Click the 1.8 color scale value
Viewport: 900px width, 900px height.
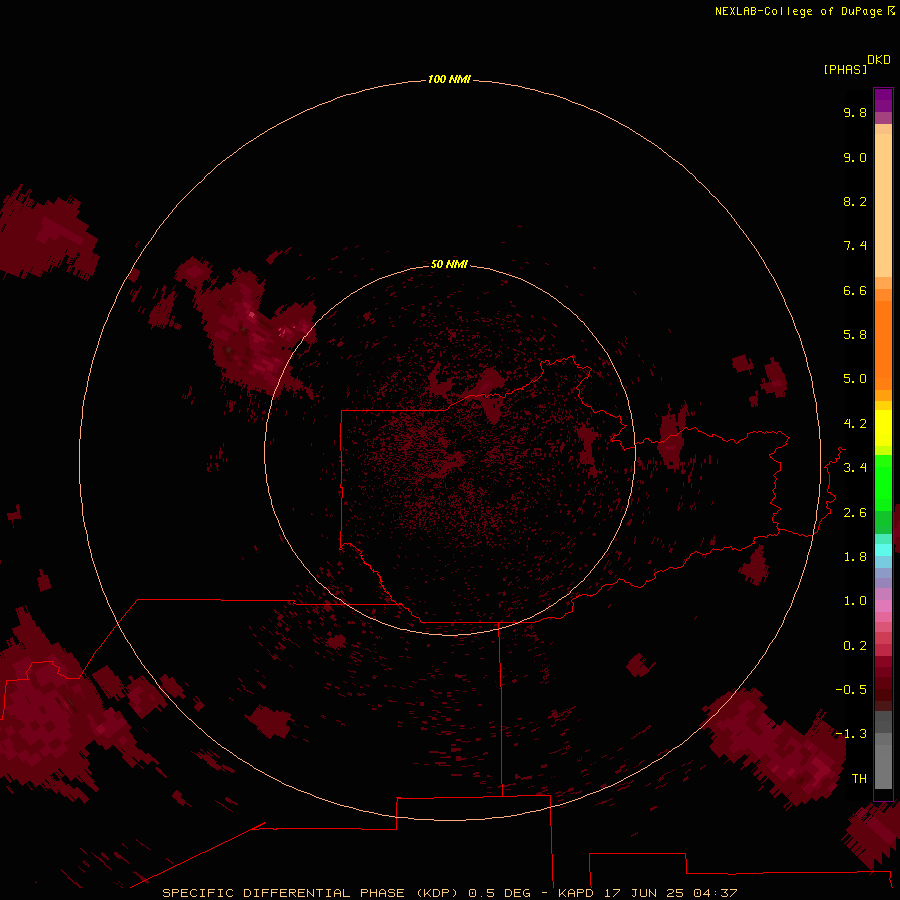855,557
